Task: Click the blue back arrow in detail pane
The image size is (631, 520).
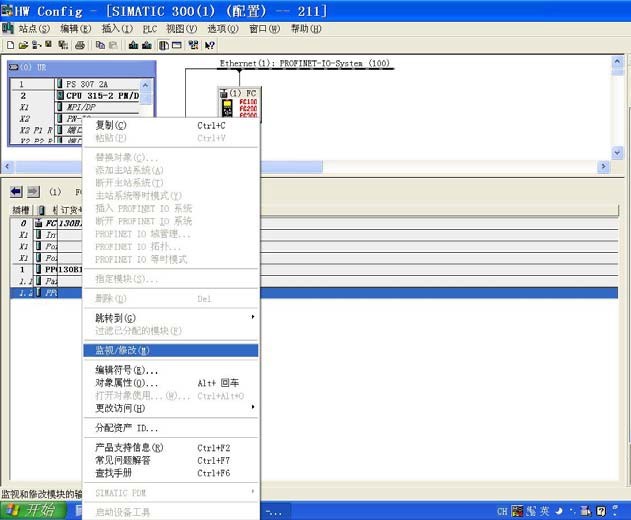Action: pyautogui.click(x=16, y=191)
